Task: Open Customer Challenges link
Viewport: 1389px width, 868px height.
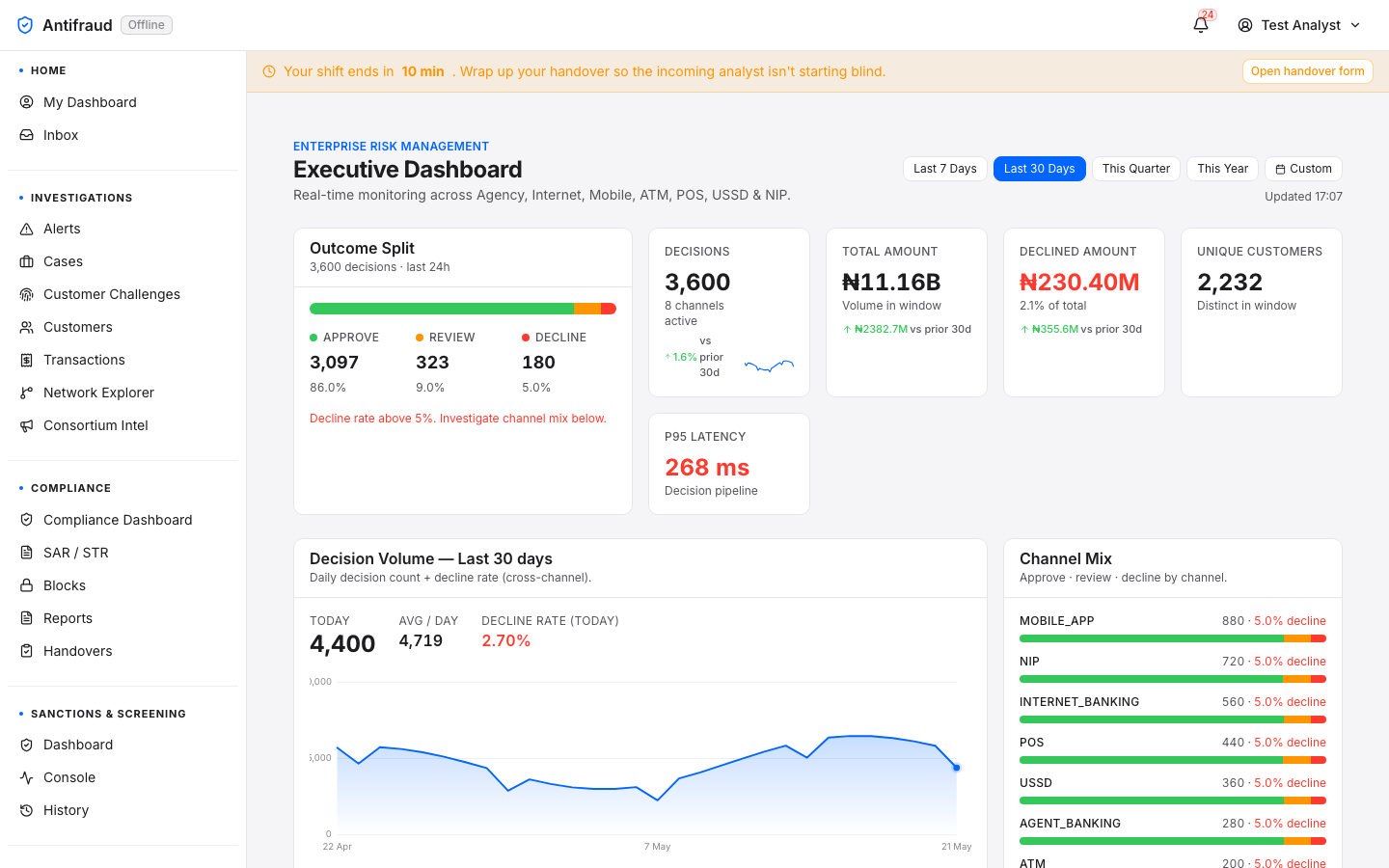Action: pyautogui.click(x=123, y=294)
